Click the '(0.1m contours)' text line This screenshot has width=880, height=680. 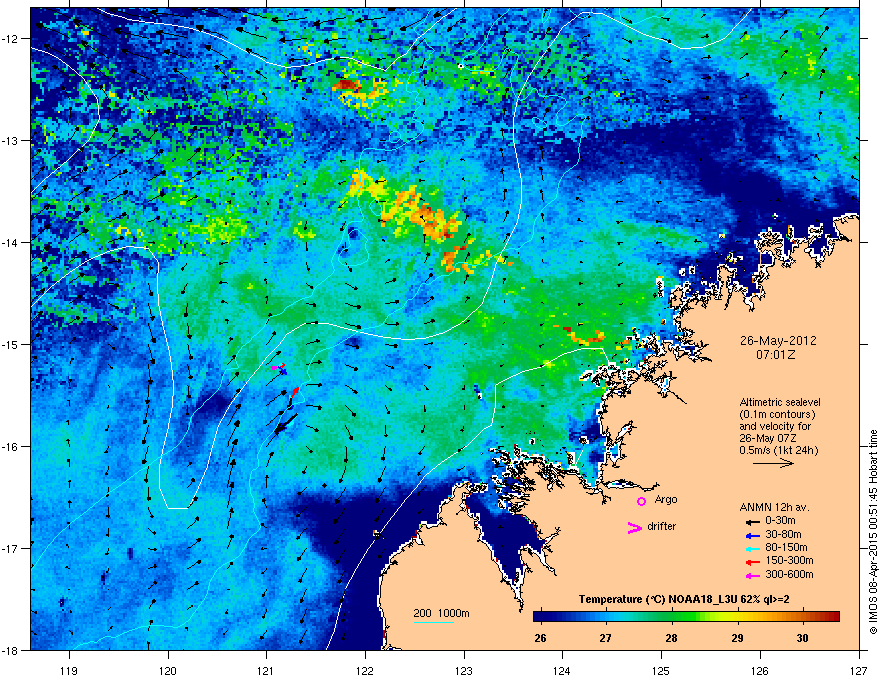(x=777, y=414)
